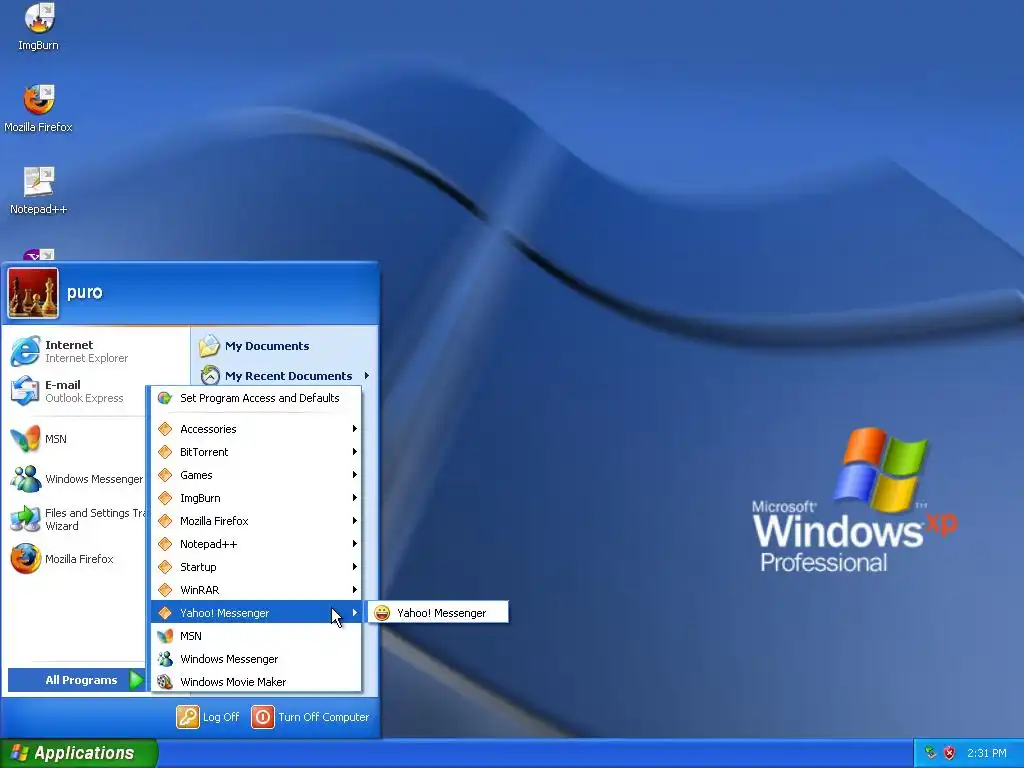Viewport: 1024px width, 768px height.
Task: Expand the Notepad++ submenu arrow
Action: (355, 544)
